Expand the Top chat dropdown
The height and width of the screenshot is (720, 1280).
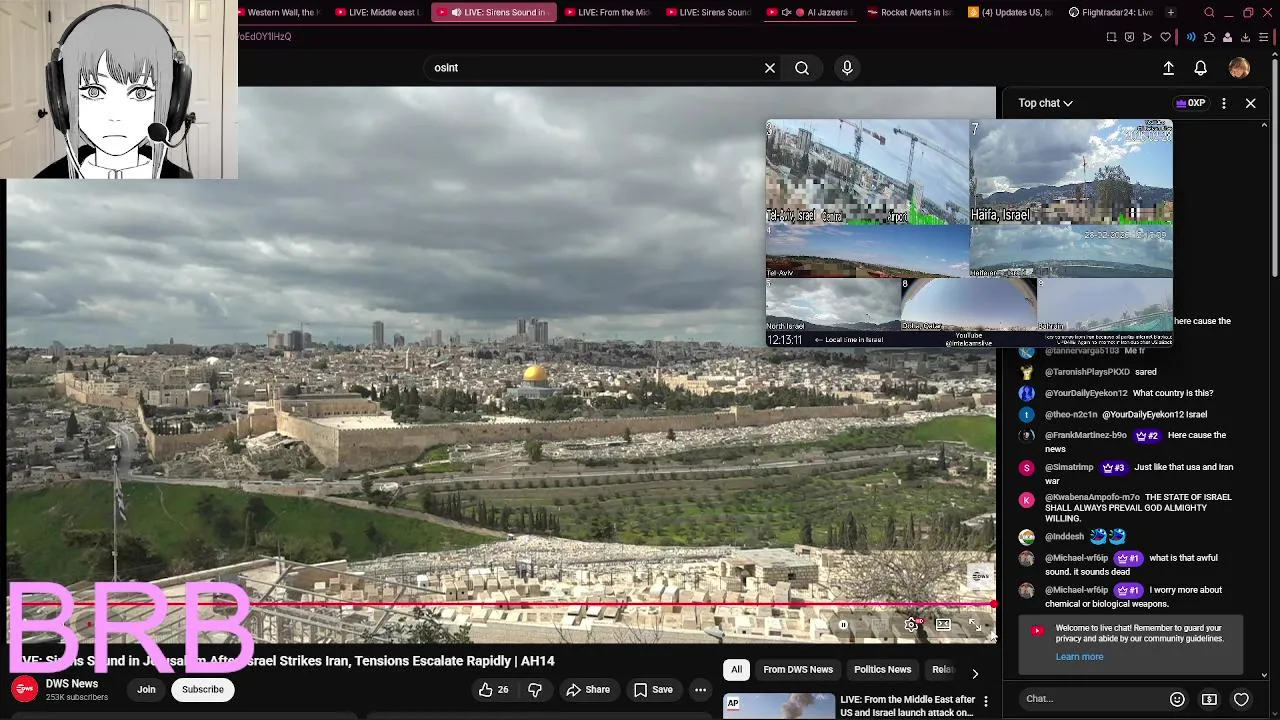pyautogui.click(x=1045, y=103)
